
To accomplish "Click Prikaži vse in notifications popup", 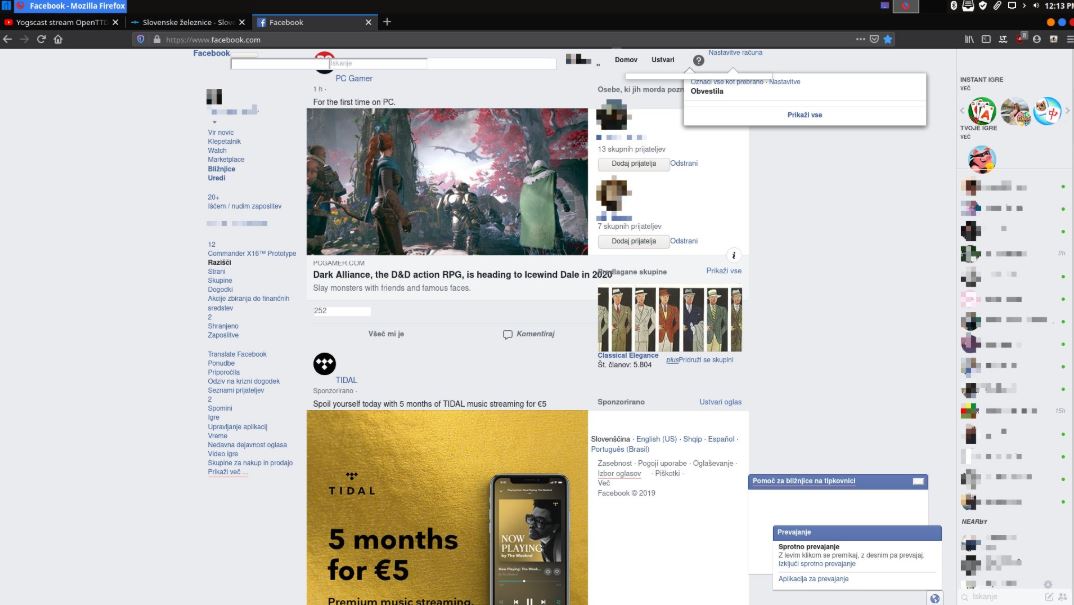I will 805,115.
